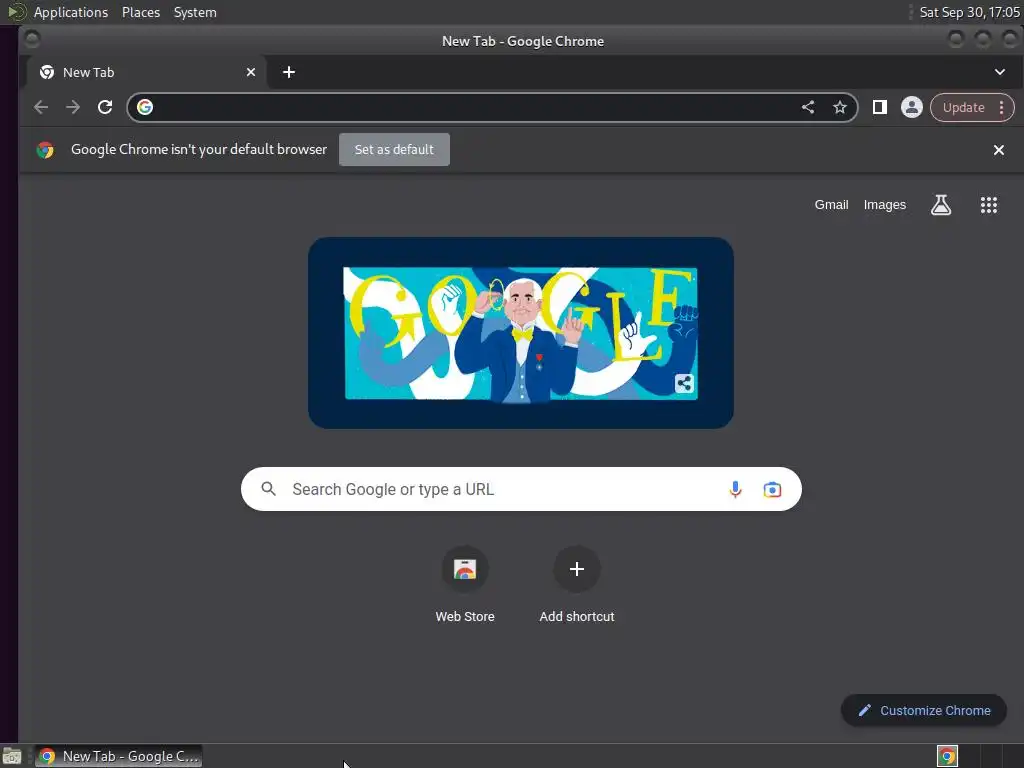Bookmark this tab with the star icon
The image size is (1024, 768).
click(840, 107)
